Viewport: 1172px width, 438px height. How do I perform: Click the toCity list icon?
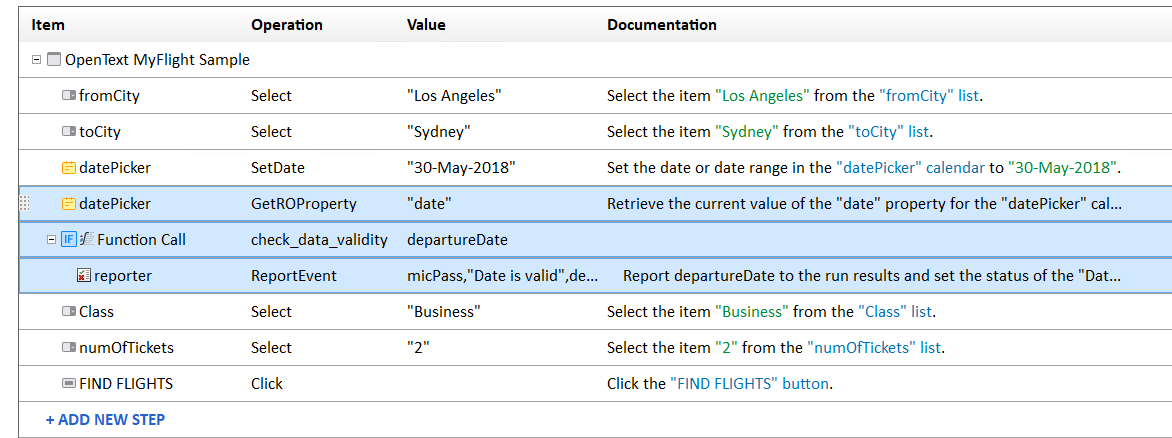68,132
